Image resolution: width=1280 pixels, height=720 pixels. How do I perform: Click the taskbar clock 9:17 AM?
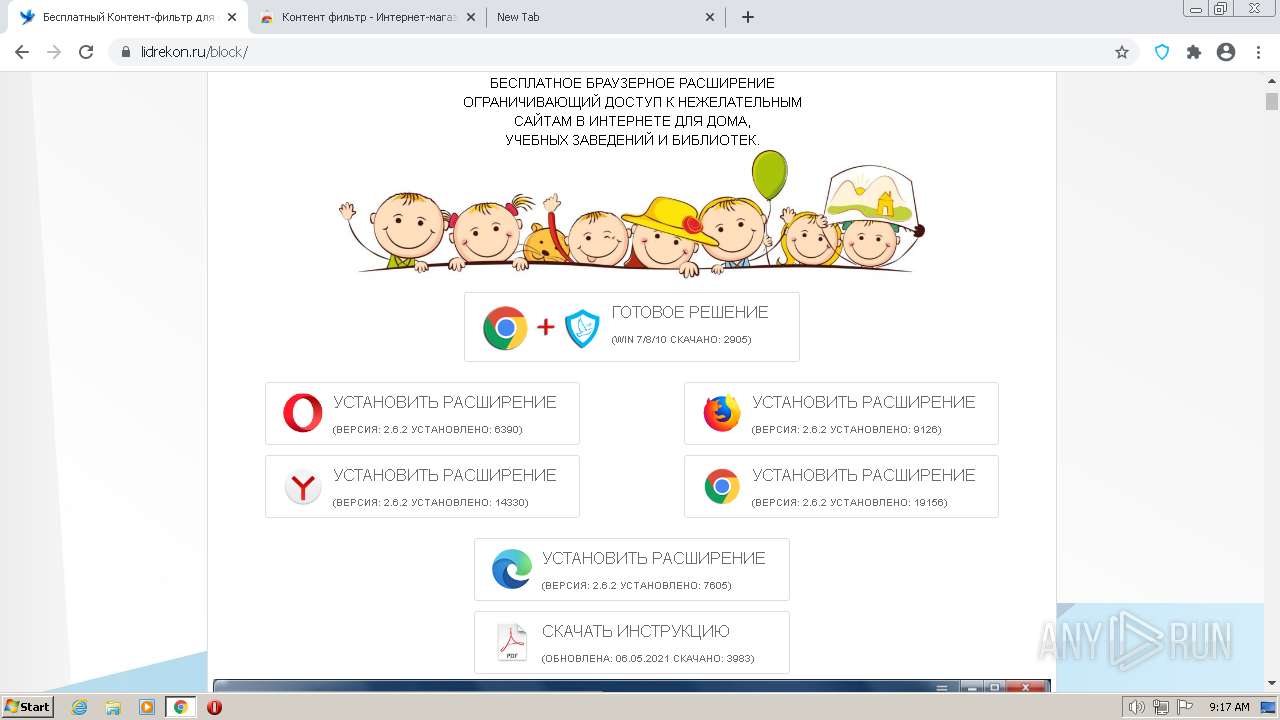(1229, 707)
